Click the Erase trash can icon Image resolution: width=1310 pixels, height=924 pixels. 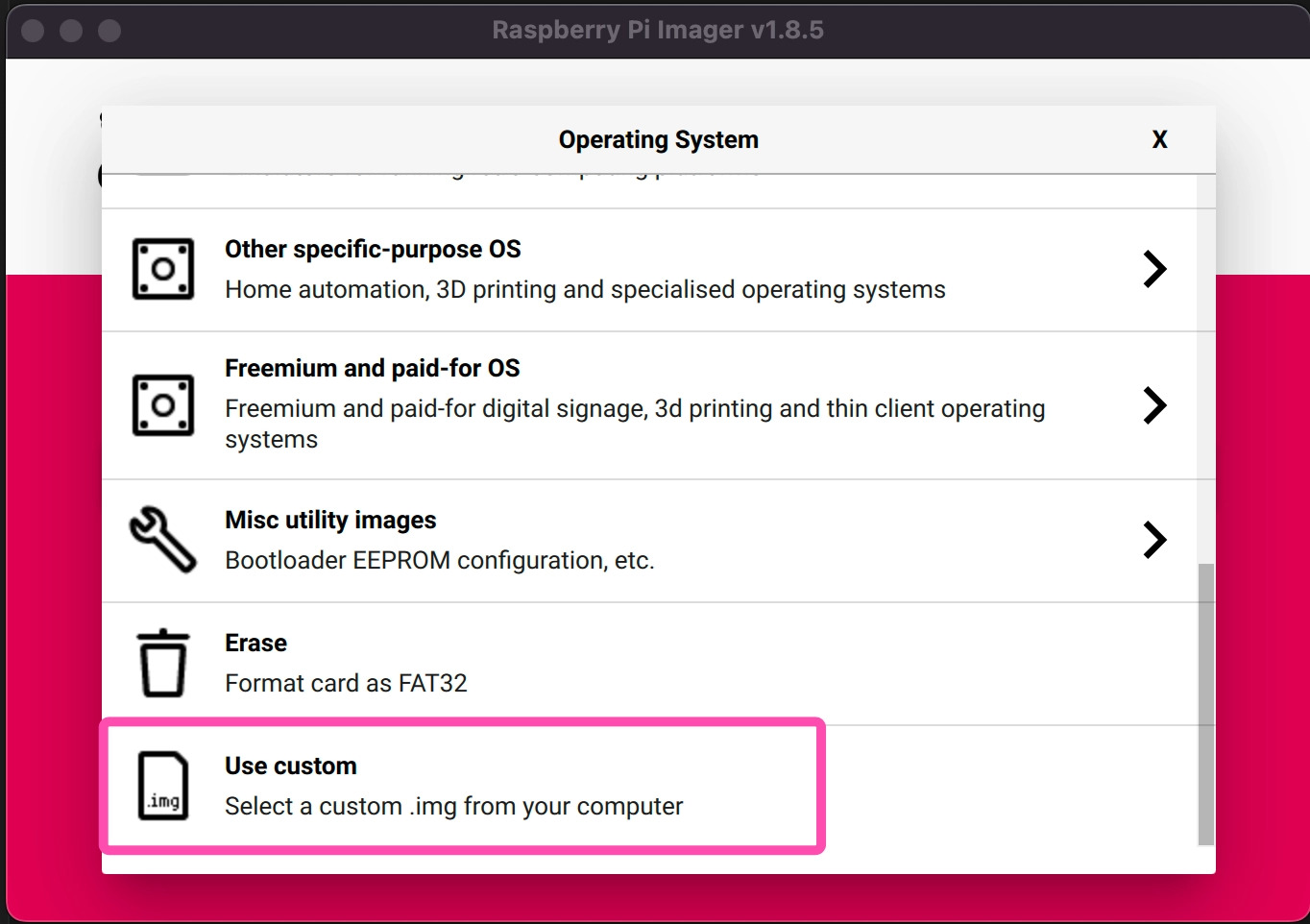(x=163, y=663)
